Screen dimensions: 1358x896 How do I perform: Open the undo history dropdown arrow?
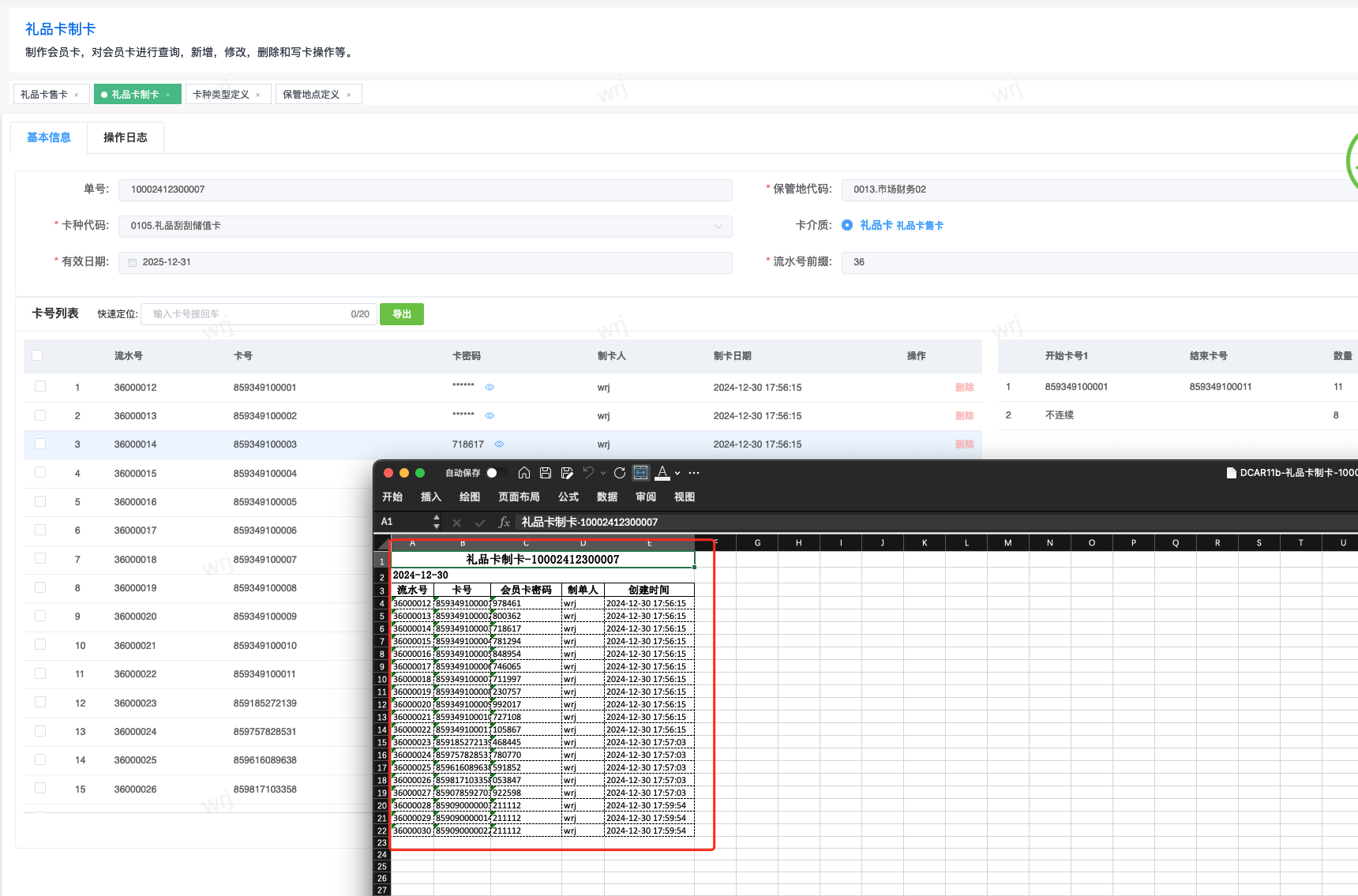(x=603, y=473)
